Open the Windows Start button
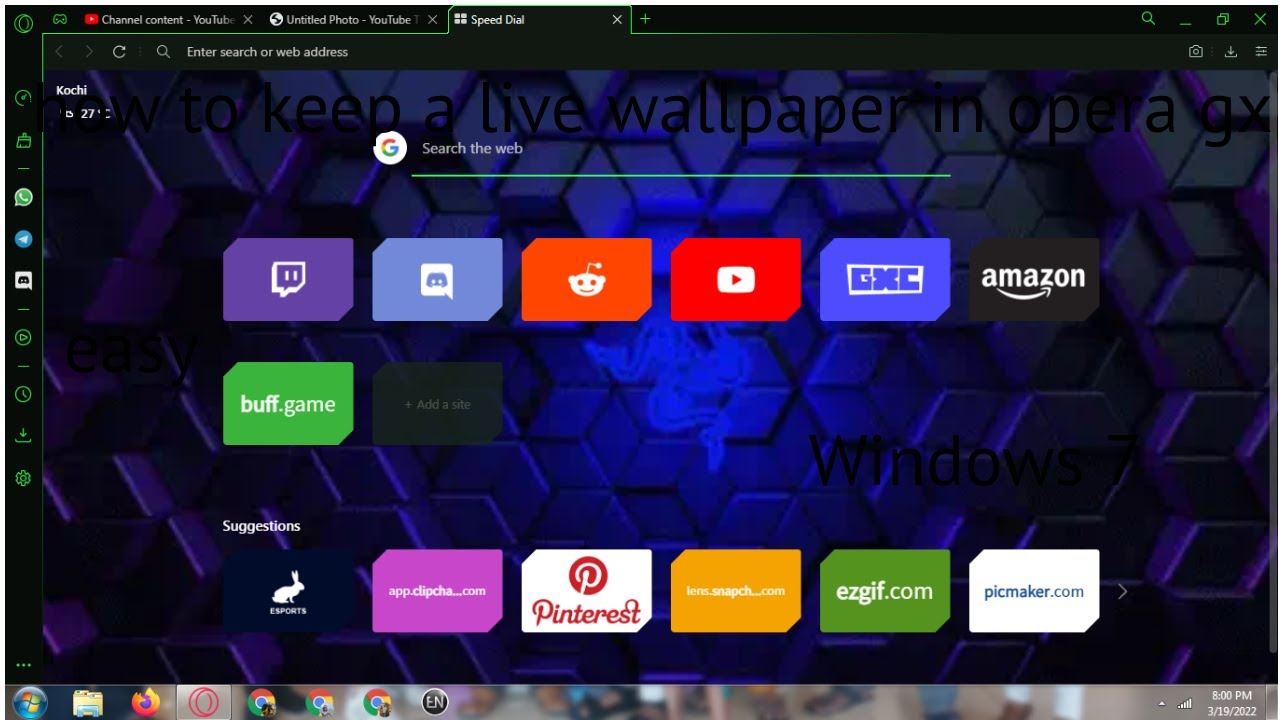 (30, 703)
